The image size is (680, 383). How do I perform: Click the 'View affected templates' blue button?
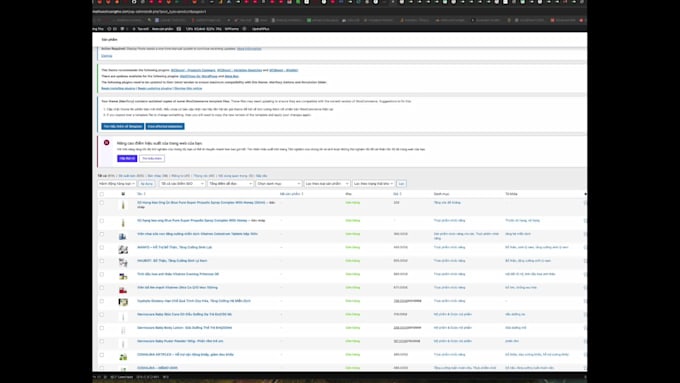tap(165, 126)
